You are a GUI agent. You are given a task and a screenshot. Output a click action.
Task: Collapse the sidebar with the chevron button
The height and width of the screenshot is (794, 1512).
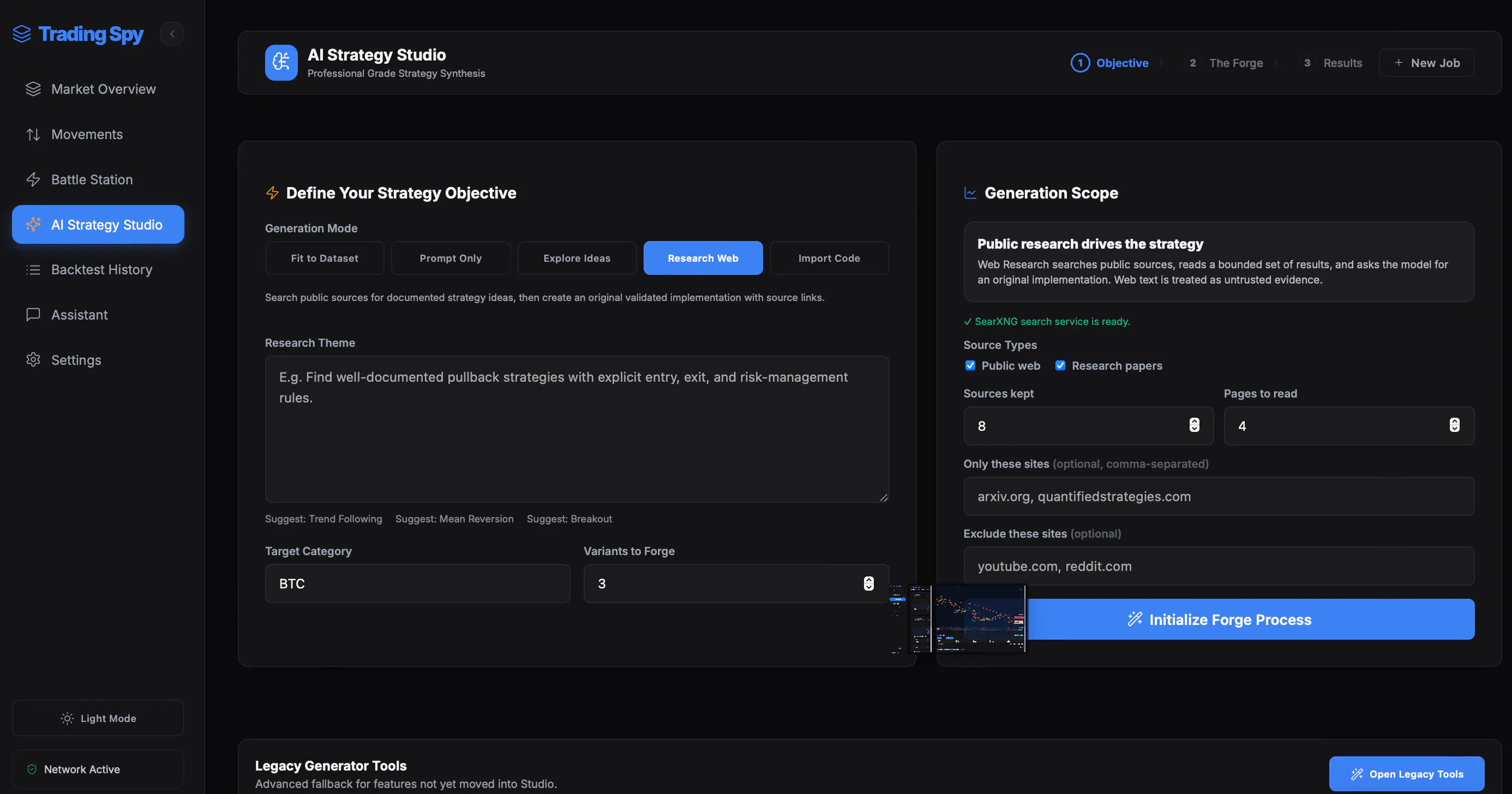point(172,34)
